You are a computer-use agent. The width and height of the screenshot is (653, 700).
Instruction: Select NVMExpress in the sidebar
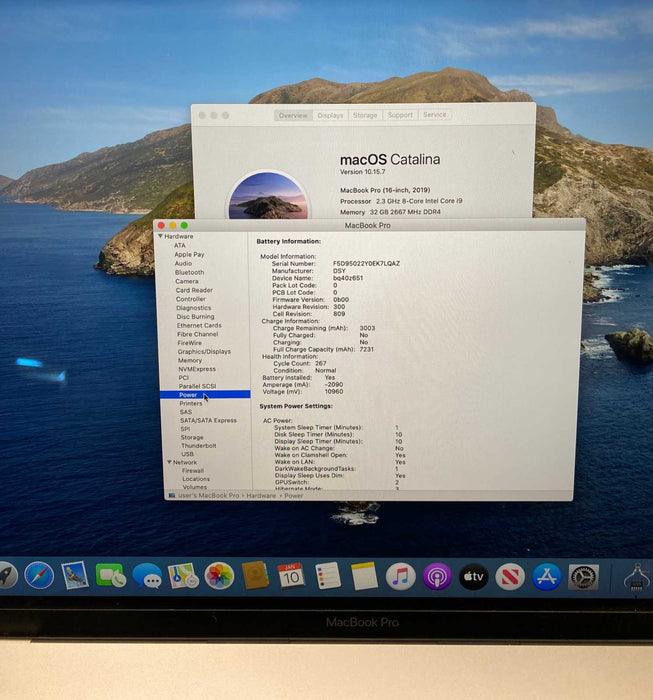click(x=197, y=369)
